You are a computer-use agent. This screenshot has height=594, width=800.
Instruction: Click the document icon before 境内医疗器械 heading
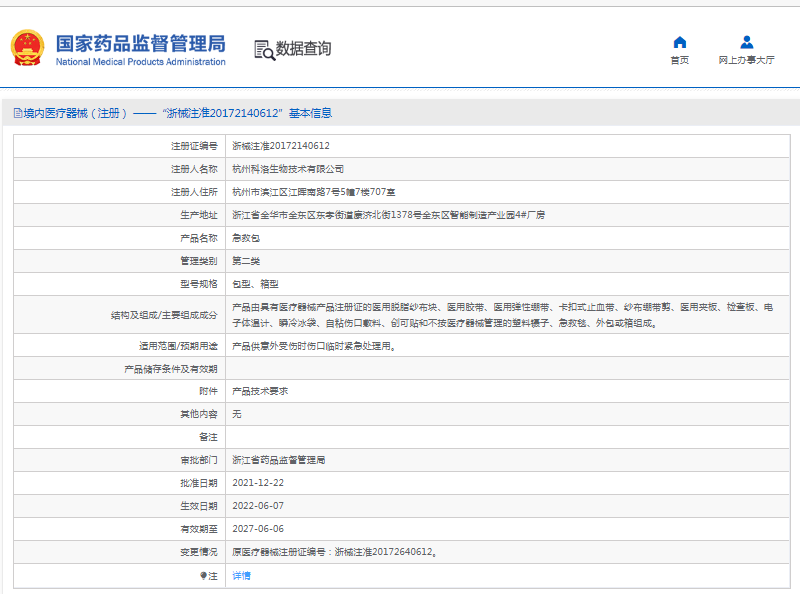(17, 113)
